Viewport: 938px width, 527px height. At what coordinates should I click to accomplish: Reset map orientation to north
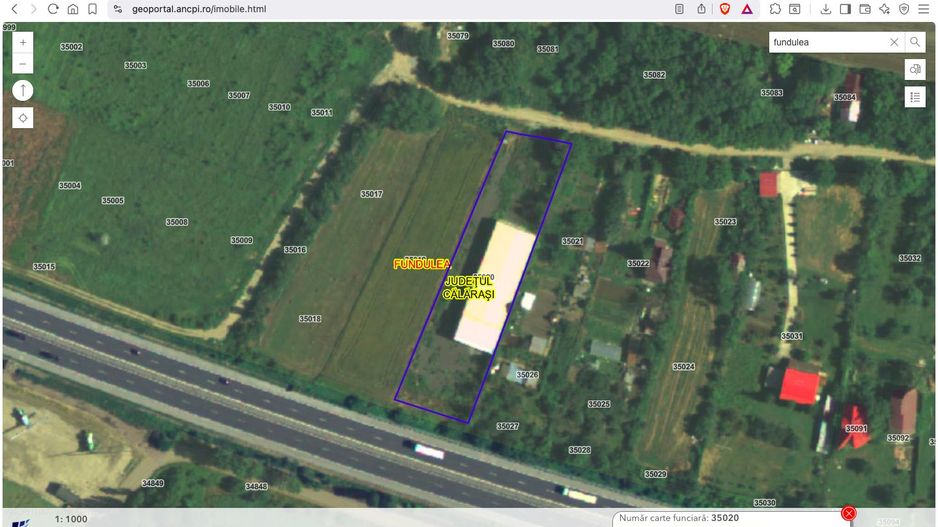pyautogui.click(x=23, y=91)
